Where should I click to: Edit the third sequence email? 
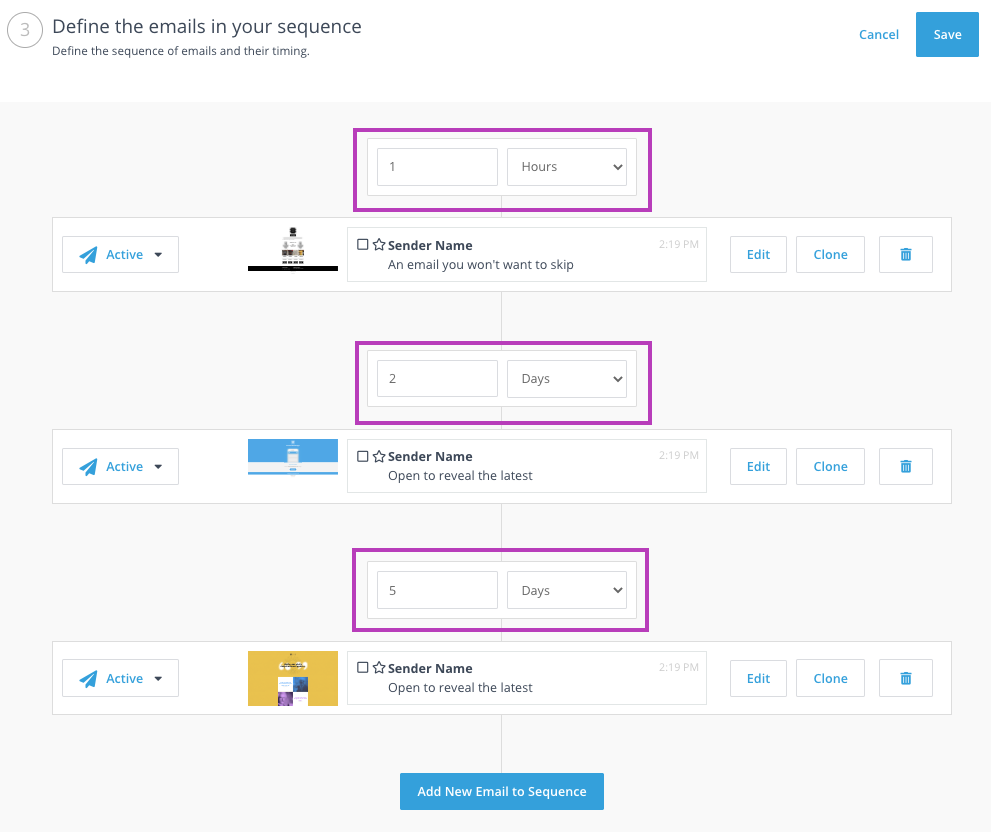[758, 678]
